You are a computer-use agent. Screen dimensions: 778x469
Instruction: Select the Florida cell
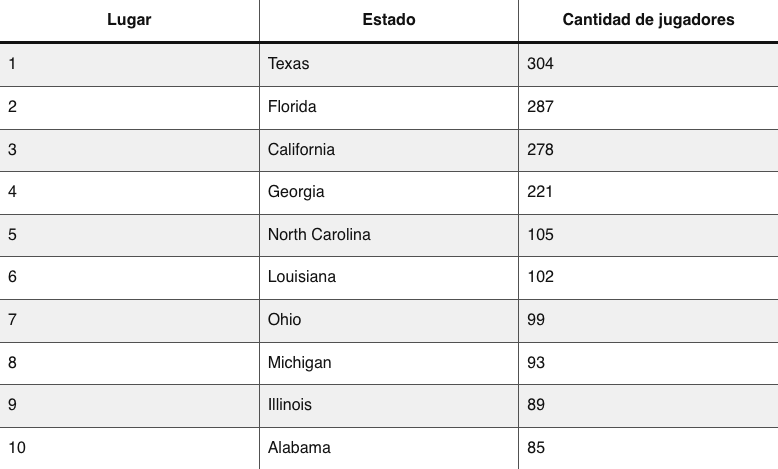click(x=389, y=108)
